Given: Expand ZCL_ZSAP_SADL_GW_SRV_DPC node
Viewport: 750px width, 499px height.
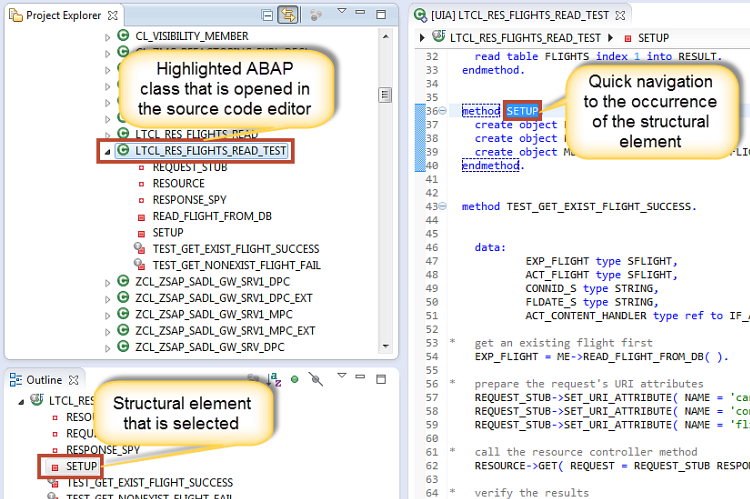Looking at the screenshot, I should click(108, 348).
